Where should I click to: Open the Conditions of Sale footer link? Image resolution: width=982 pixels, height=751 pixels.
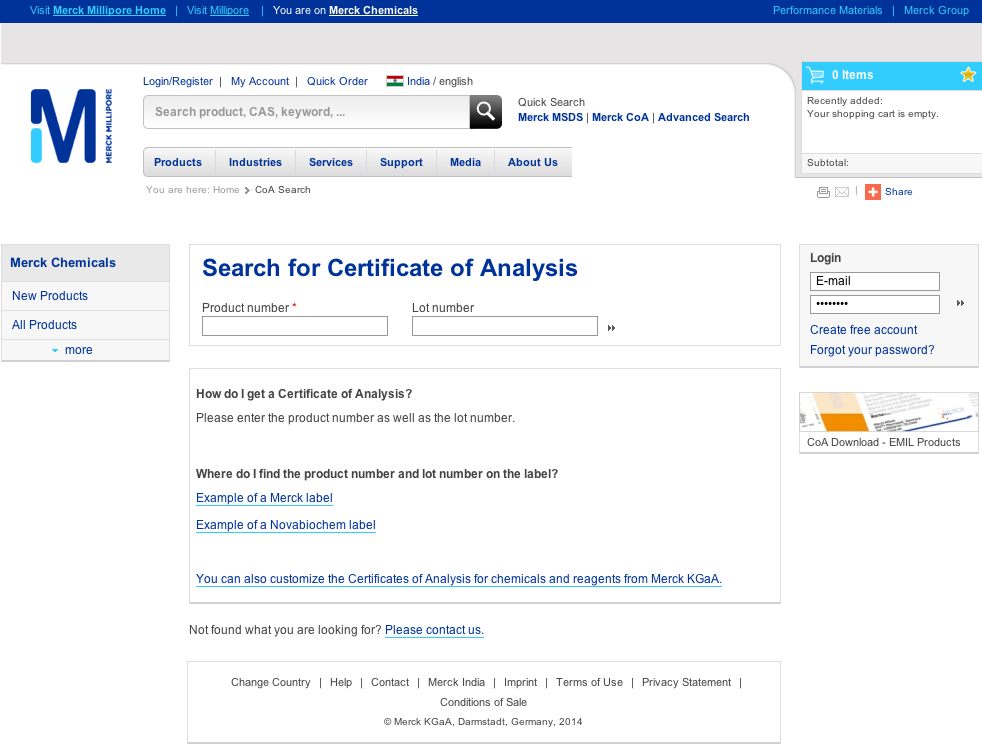click(483, 702)
